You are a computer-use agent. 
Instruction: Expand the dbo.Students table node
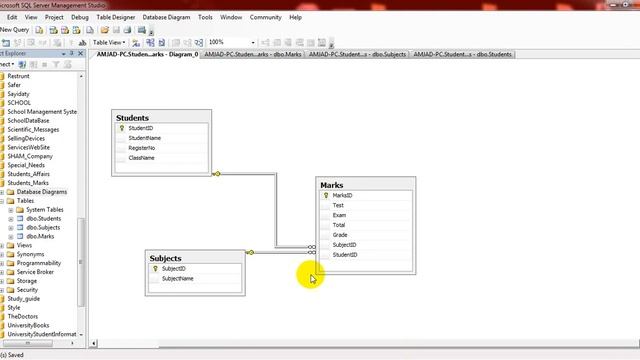pyautogui.click(x=11, y=219)
